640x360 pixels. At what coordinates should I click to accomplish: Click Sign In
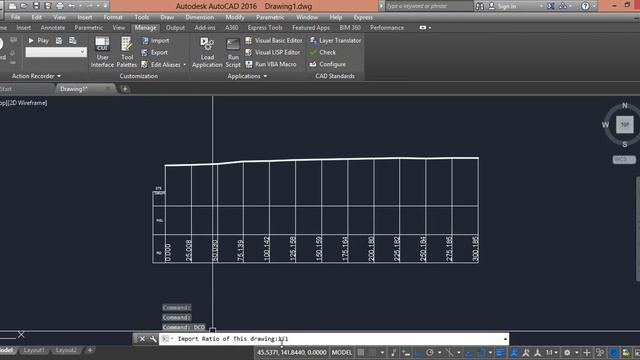pos(503,6)
